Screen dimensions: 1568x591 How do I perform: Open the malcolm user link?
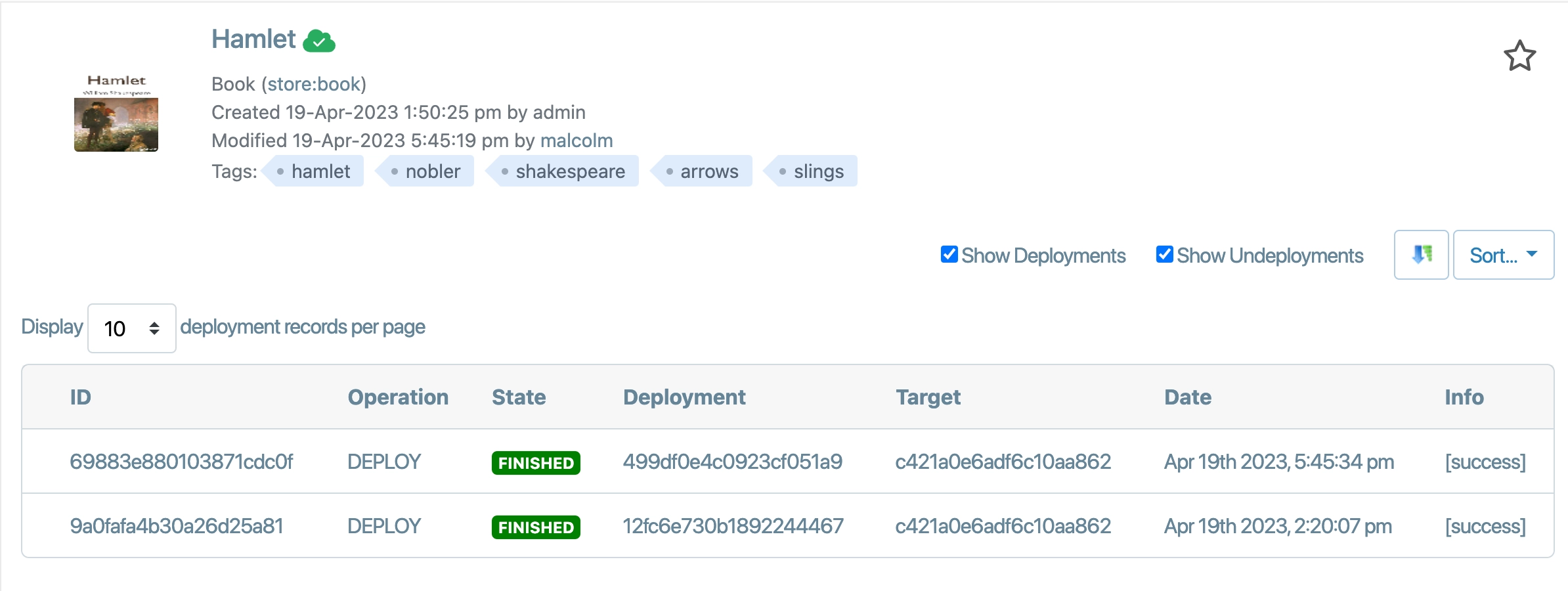577,141
